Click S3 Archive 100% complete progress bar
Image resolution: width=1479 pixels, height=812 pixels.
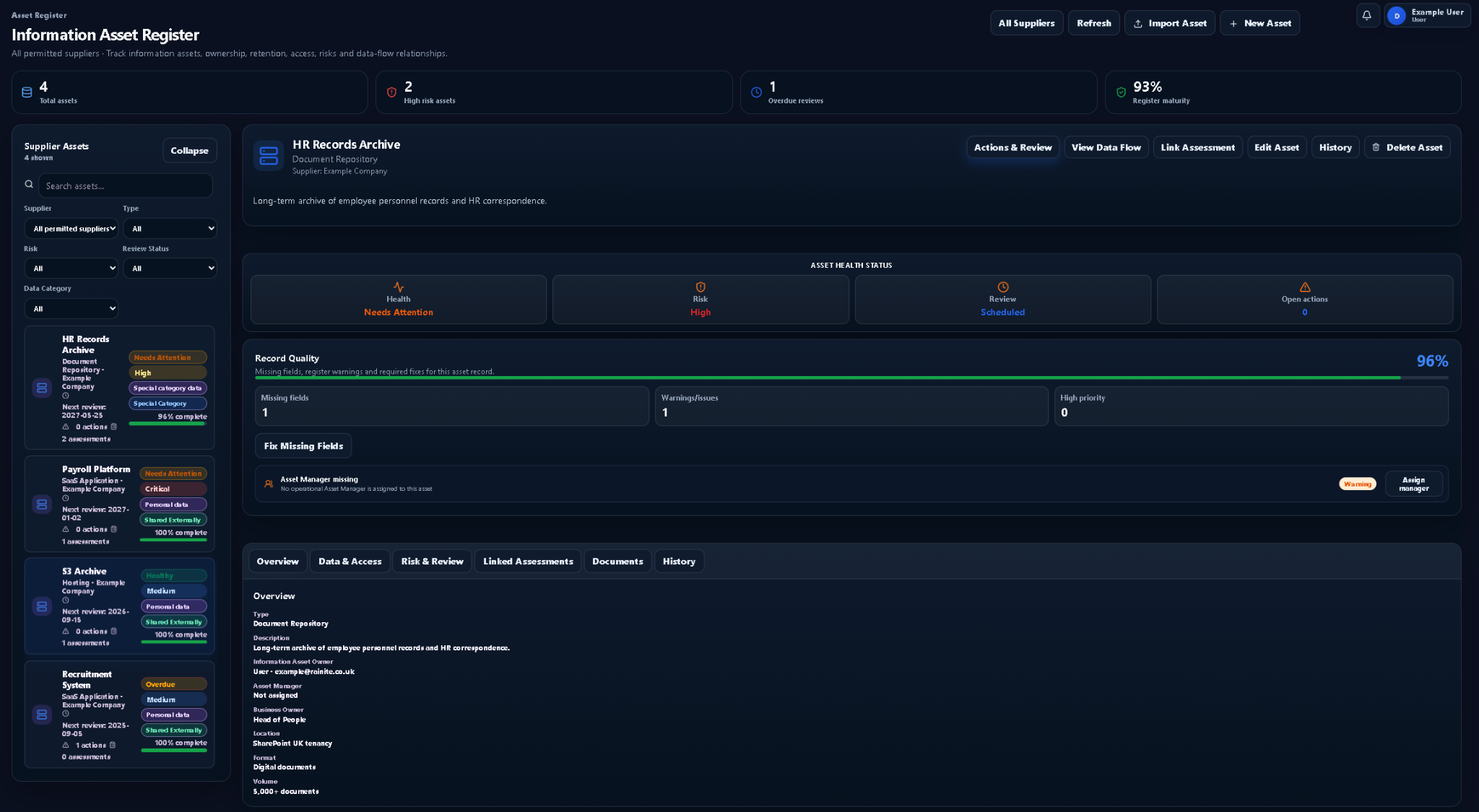pyautogui.click(x=173, y=642)
